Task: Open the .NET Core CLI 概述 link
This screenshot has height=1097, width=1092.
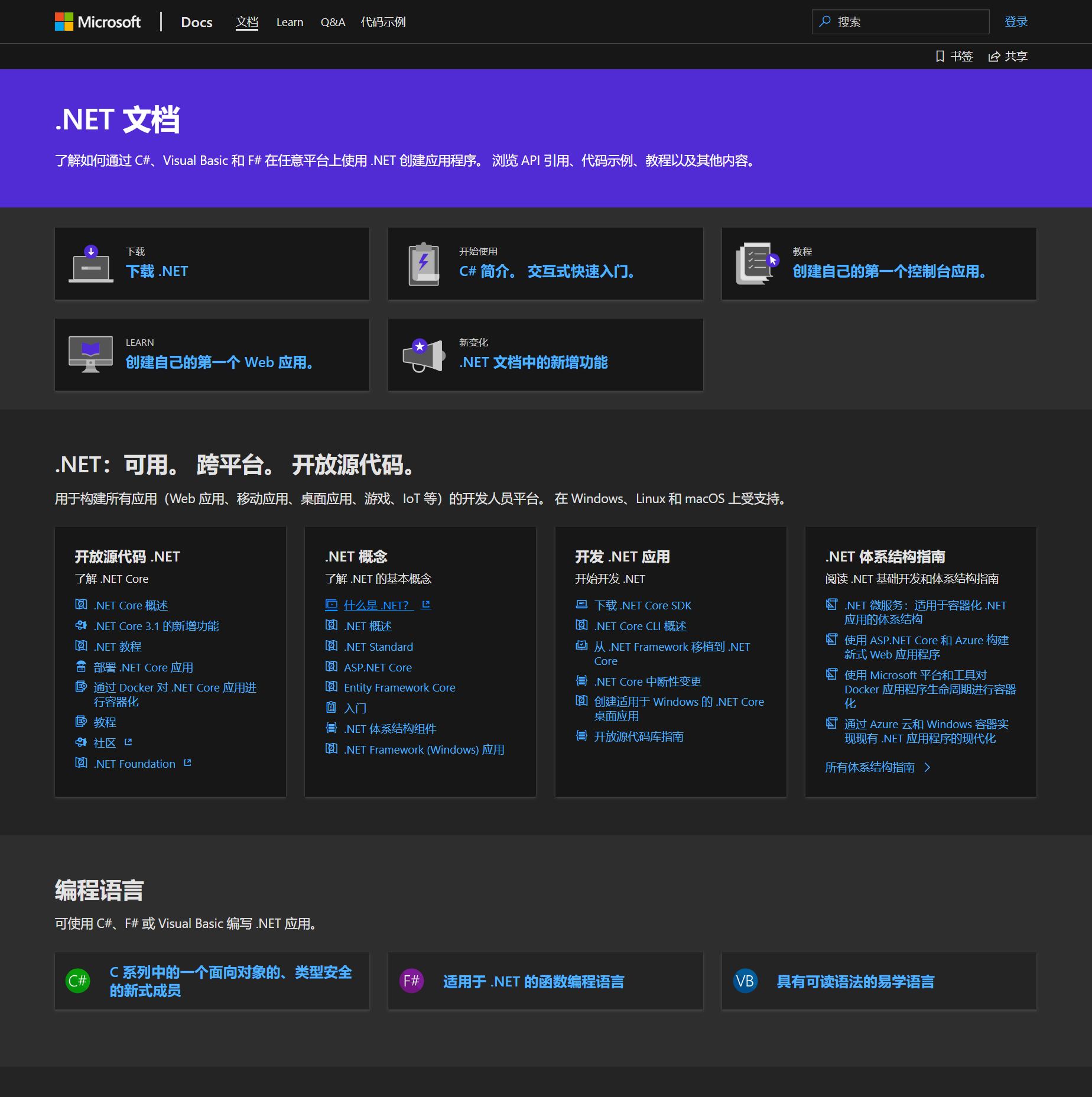Action: [x=641, y=626]
